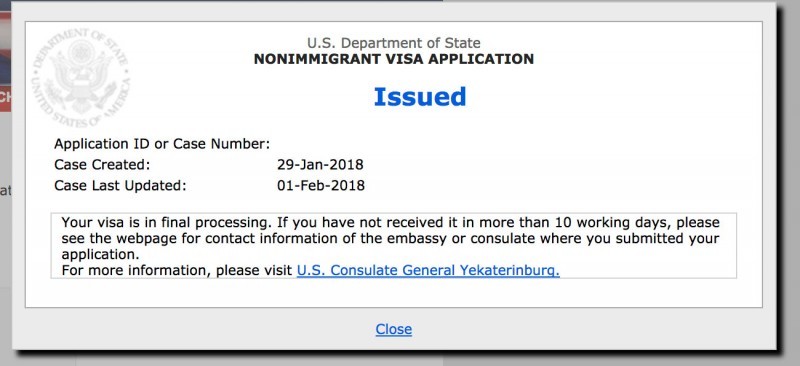This screenshot has height=366, width=800.
Task: Click the NONIMMIGRANT VISA APPLICATION title
Action: point(393,59)
